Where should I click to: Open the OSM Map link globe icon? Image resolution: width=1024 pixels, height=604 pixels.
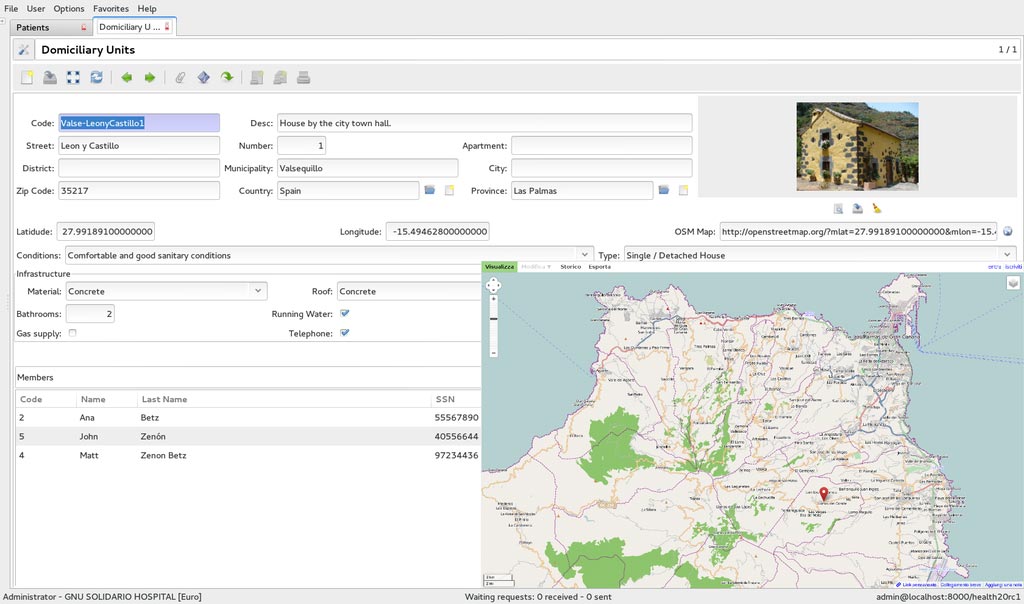1008,231
